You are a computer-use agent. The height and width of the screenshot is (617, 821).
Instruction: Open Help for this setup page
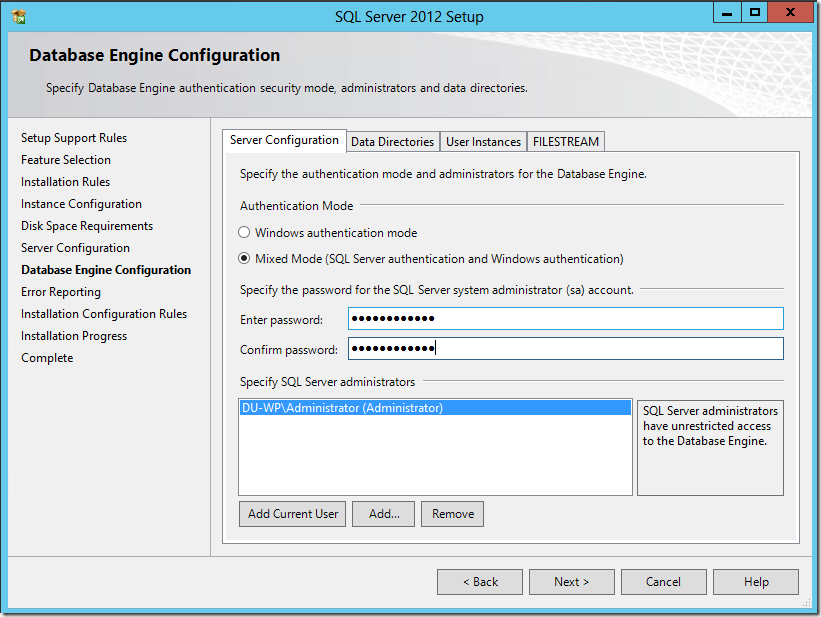[x=756, y=582]
